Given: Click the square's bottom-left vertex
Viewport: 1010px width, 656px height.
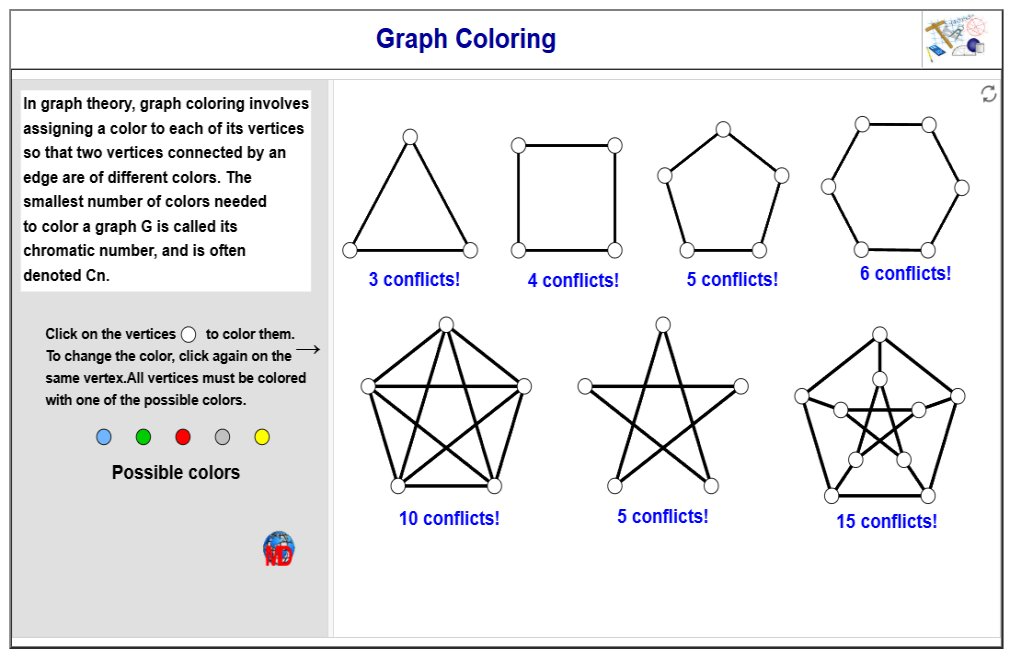Looking at the screenshot, I should pyautogui.click(x=518, y=250).
